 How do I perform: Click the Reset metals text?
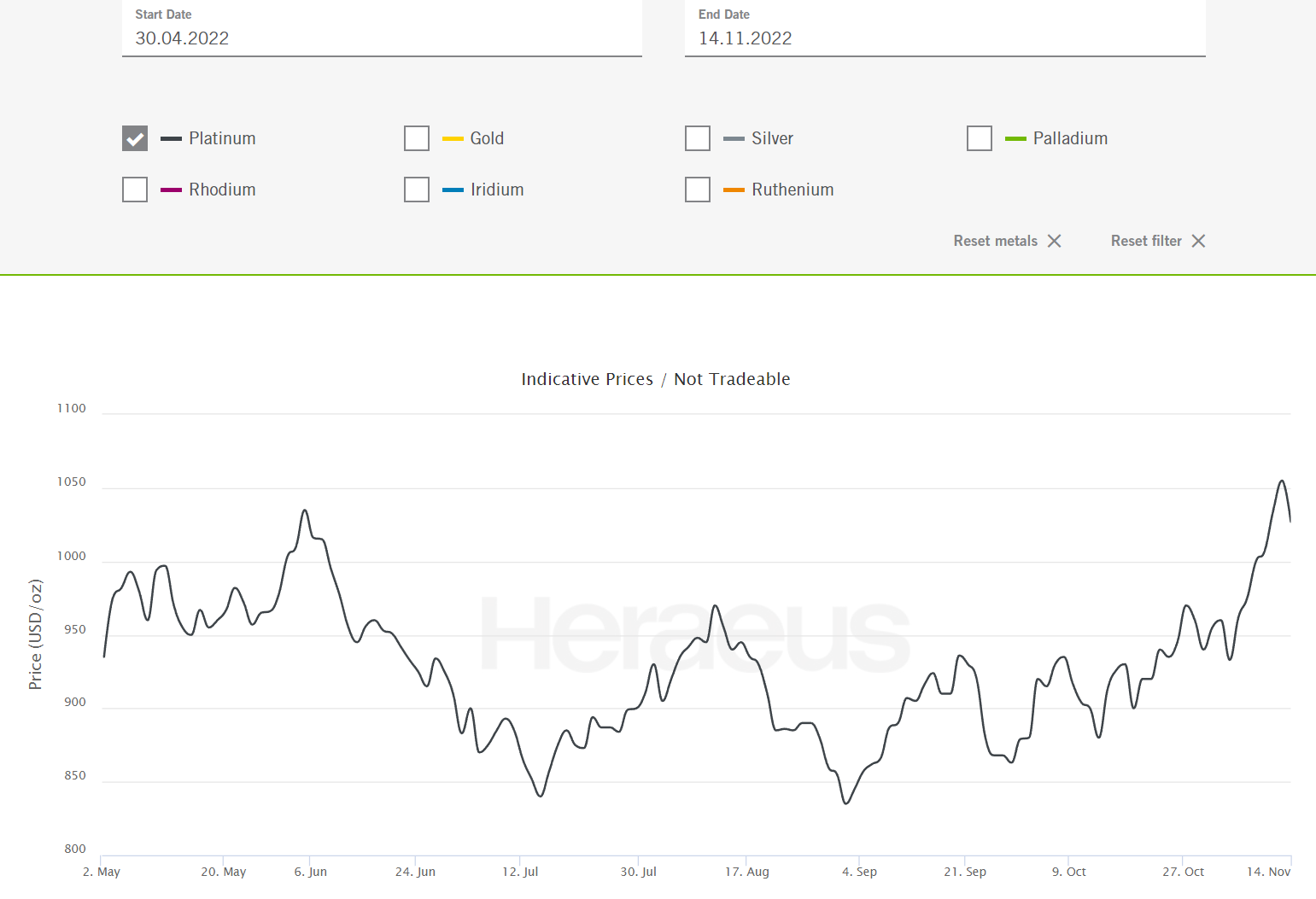tap(996, 241)
